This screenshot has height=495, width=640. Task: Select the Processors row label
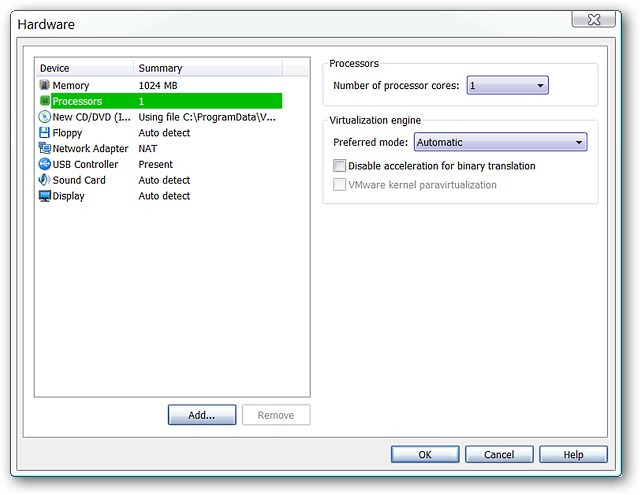point(77,101)
